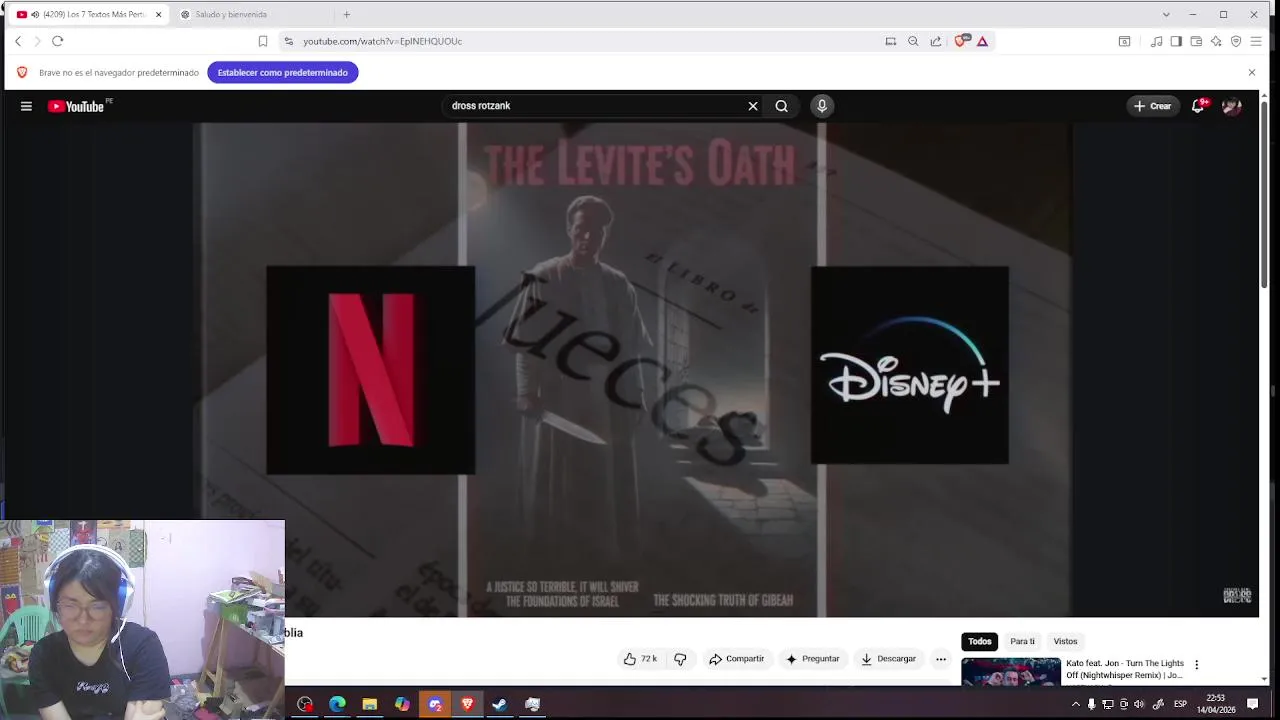Open the picture-in-picture / cast icon in address bar

[x=890, y=41]
